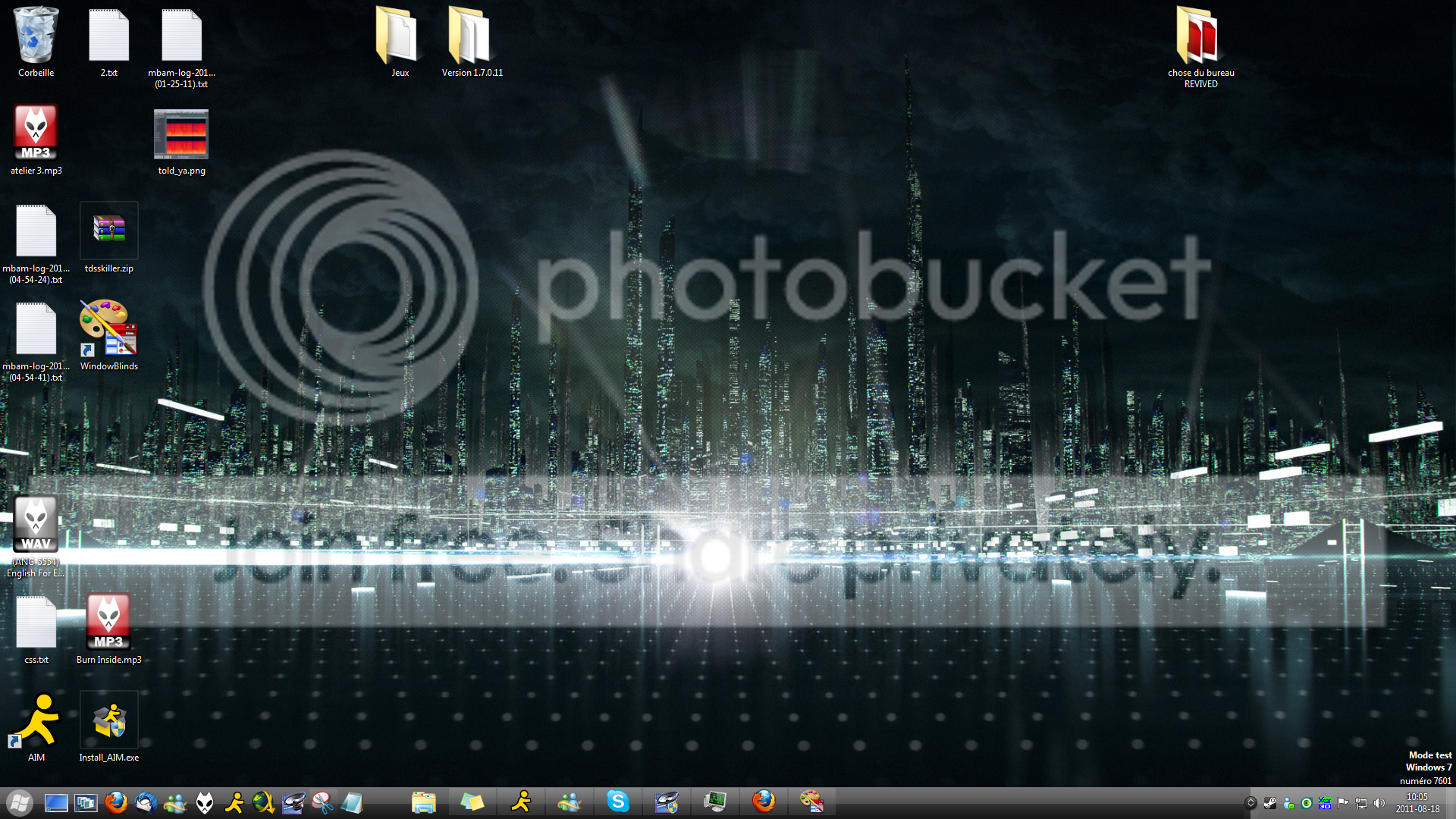This screenshot has width=1456, height=819.
Task: Select the Install_AIM.exe installer
Action: [x=108, y=727]
